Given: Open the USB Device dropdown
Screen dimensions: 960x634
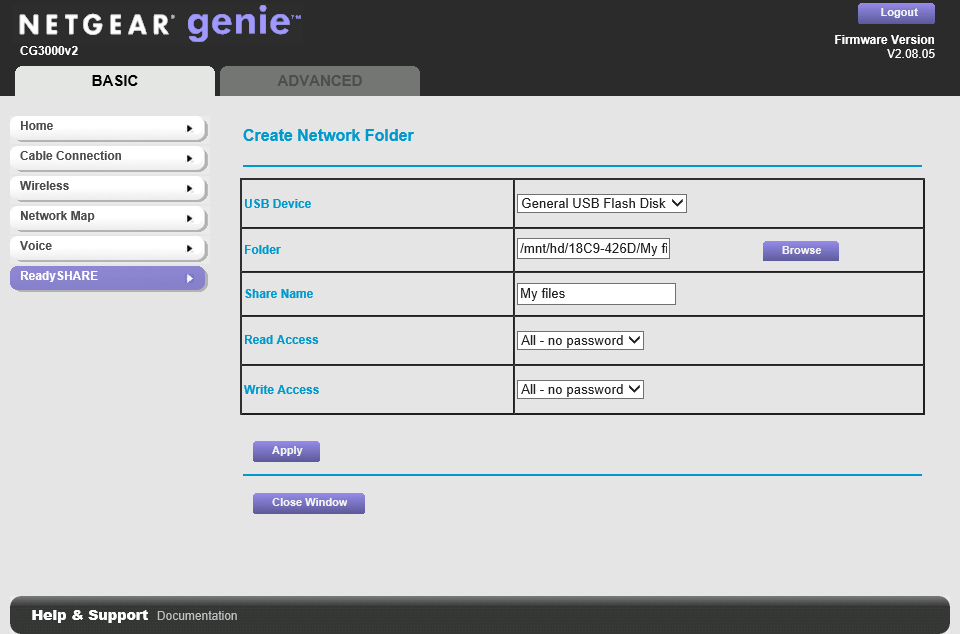Looking at the screenshot, I should click(601, 202).
